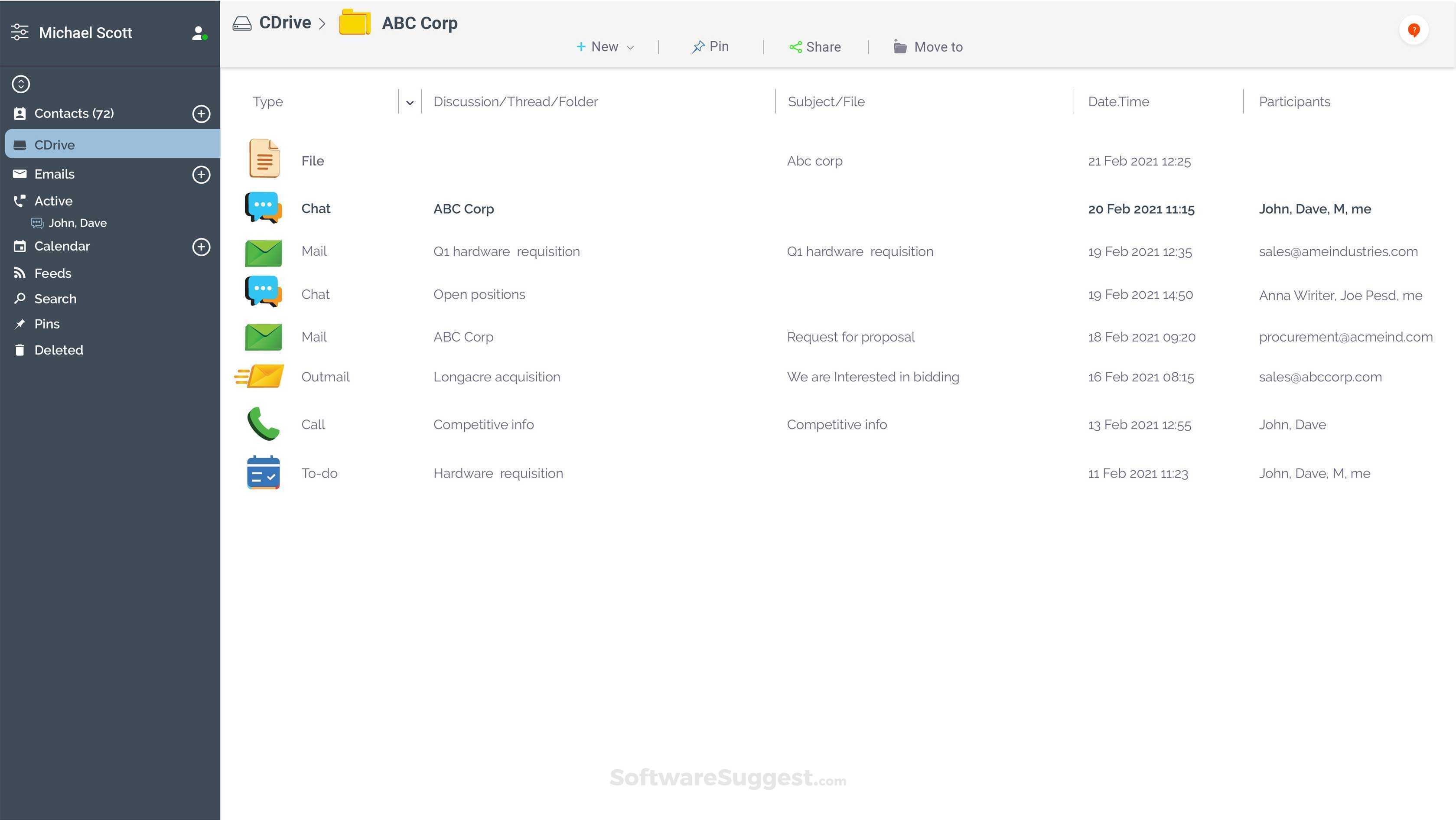This screenshot has height=820, width=1456.
Task: Click the green phone Call icon
Action: 263,424
